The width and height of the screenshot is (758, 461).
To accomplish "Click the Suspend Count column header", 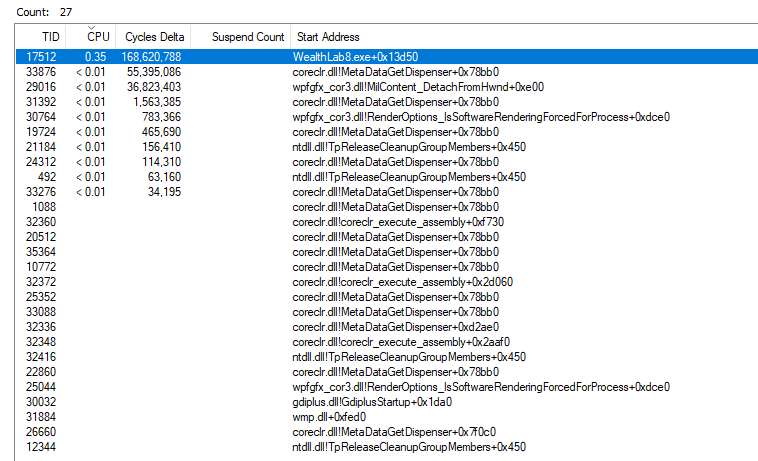I will click(247, 37).
